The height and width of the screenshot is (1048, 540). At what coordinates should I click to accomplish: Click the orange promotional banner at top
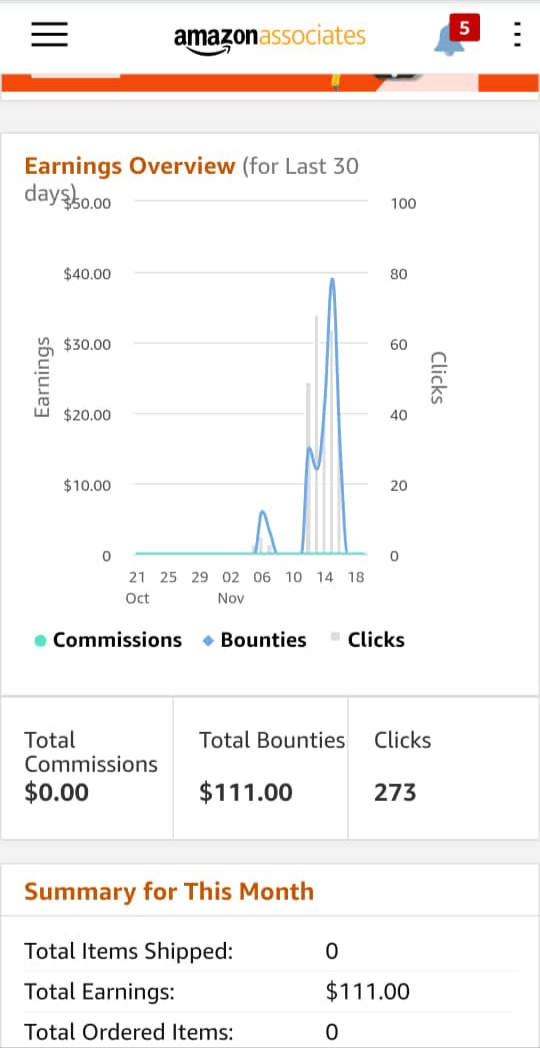click(270, 83)
